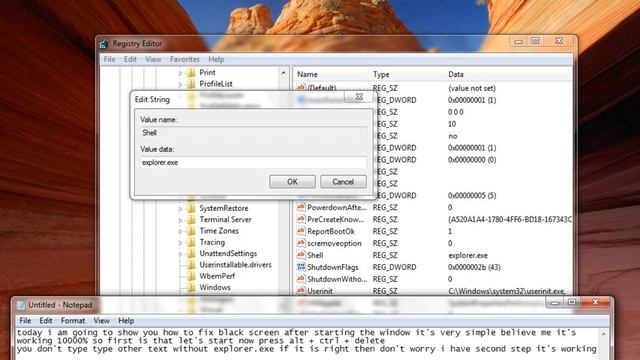Select the Time Zones folder icon

click(x=191, y=231)
